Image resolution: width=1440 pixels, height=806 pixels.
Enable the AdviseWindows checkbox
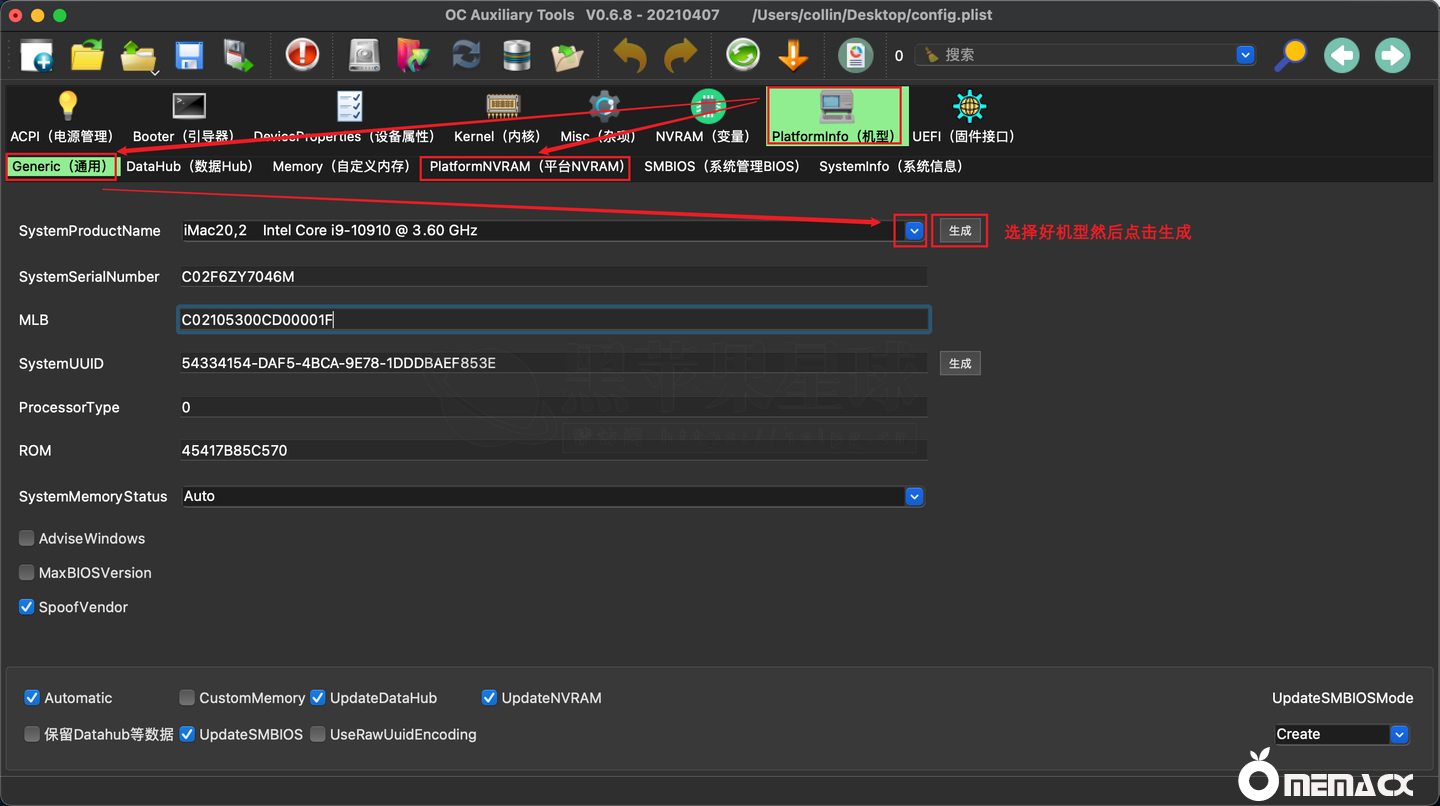click(27, 539)
